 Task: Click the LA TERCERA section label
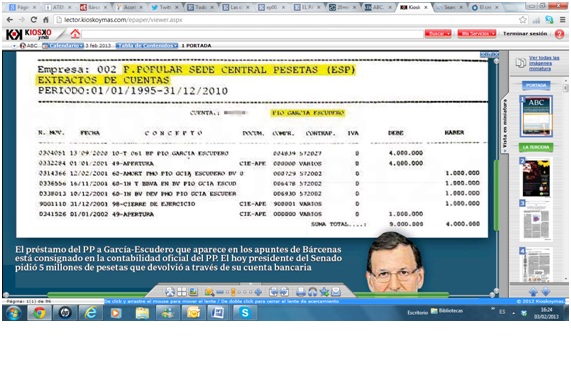pyautogui.click(x=536, y=147)
